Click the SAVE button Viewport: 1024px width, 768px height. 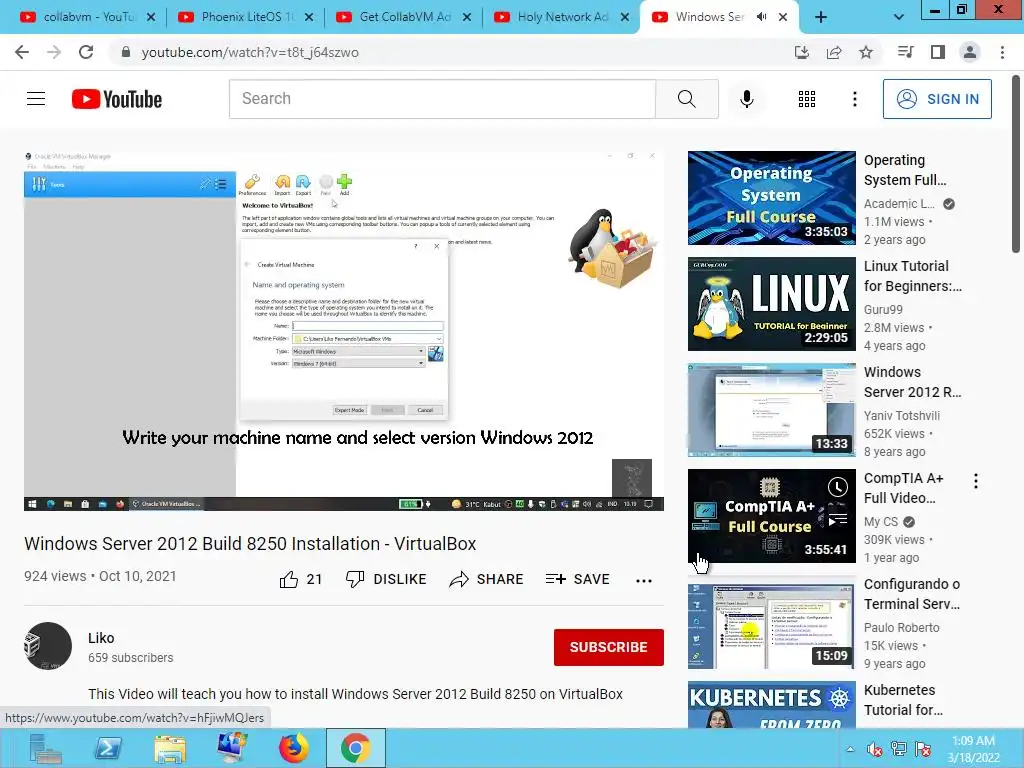click(x=577, y=579)
